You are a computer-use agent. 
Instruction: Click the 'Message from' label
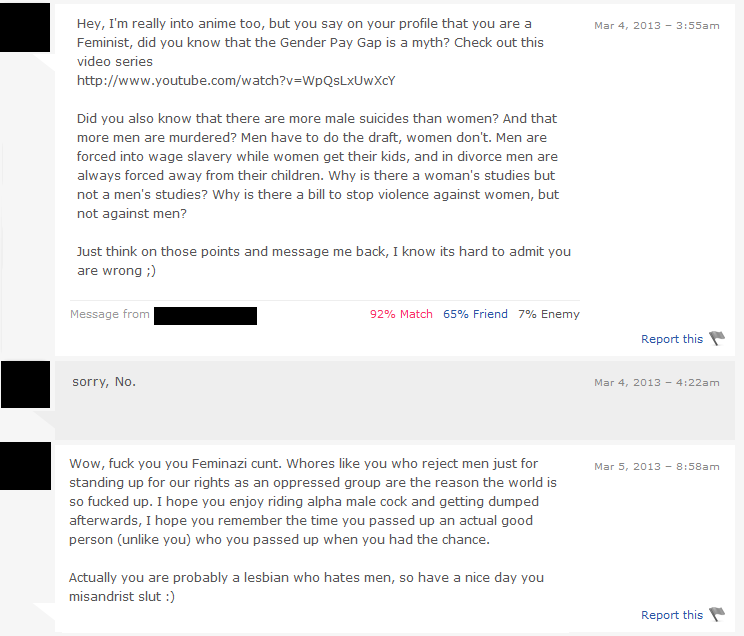110,314
